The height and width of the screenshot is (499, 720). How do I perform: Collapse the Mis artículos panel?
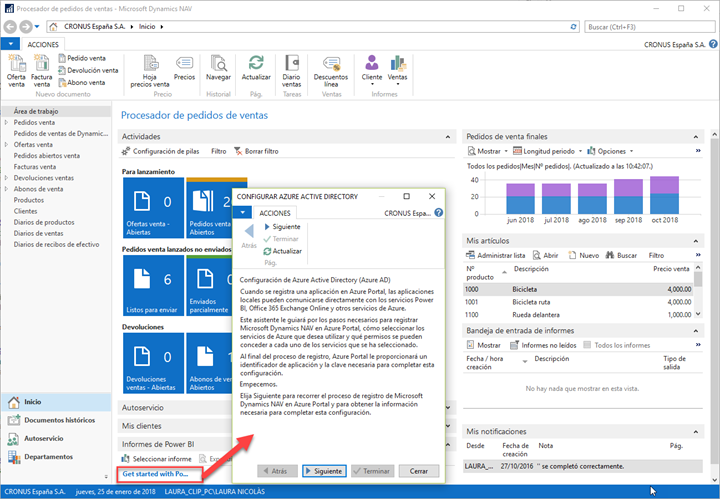coord(696,241)
